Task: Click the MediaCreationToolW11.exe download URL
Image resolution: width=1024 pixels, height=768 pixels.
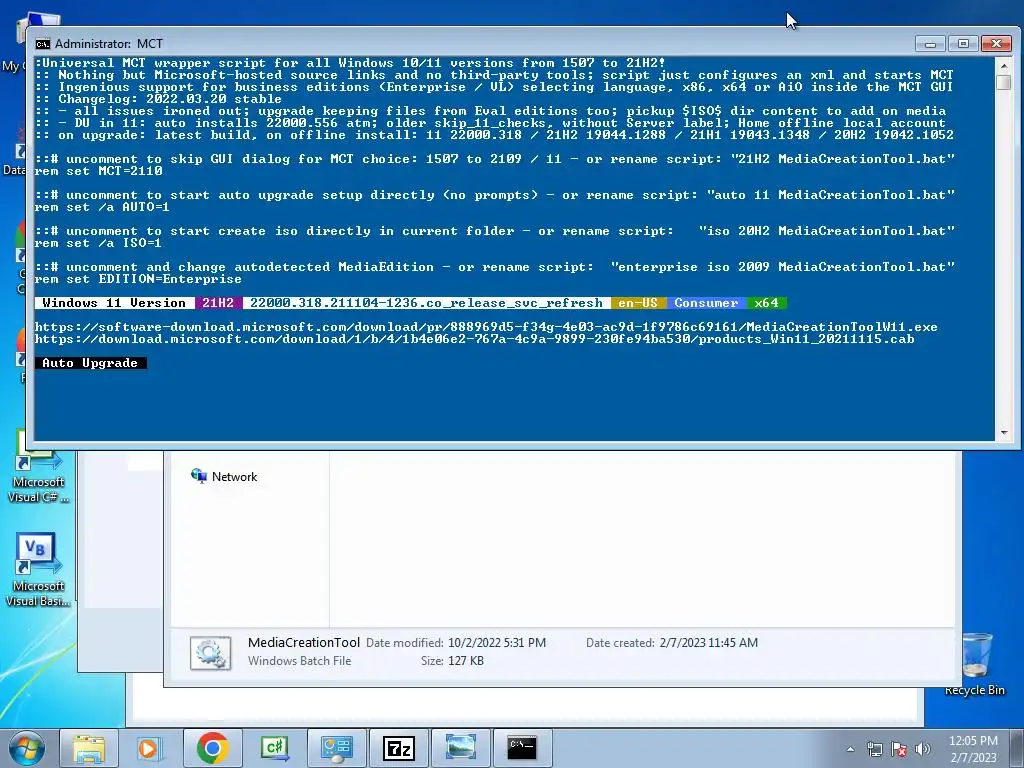Action: [486, 327]
